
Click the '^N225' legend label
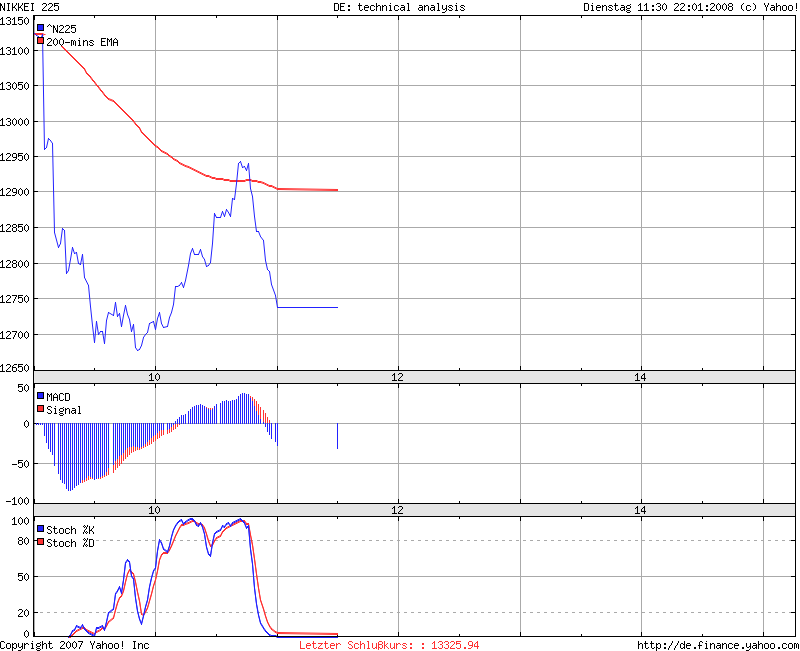(61, 29)
